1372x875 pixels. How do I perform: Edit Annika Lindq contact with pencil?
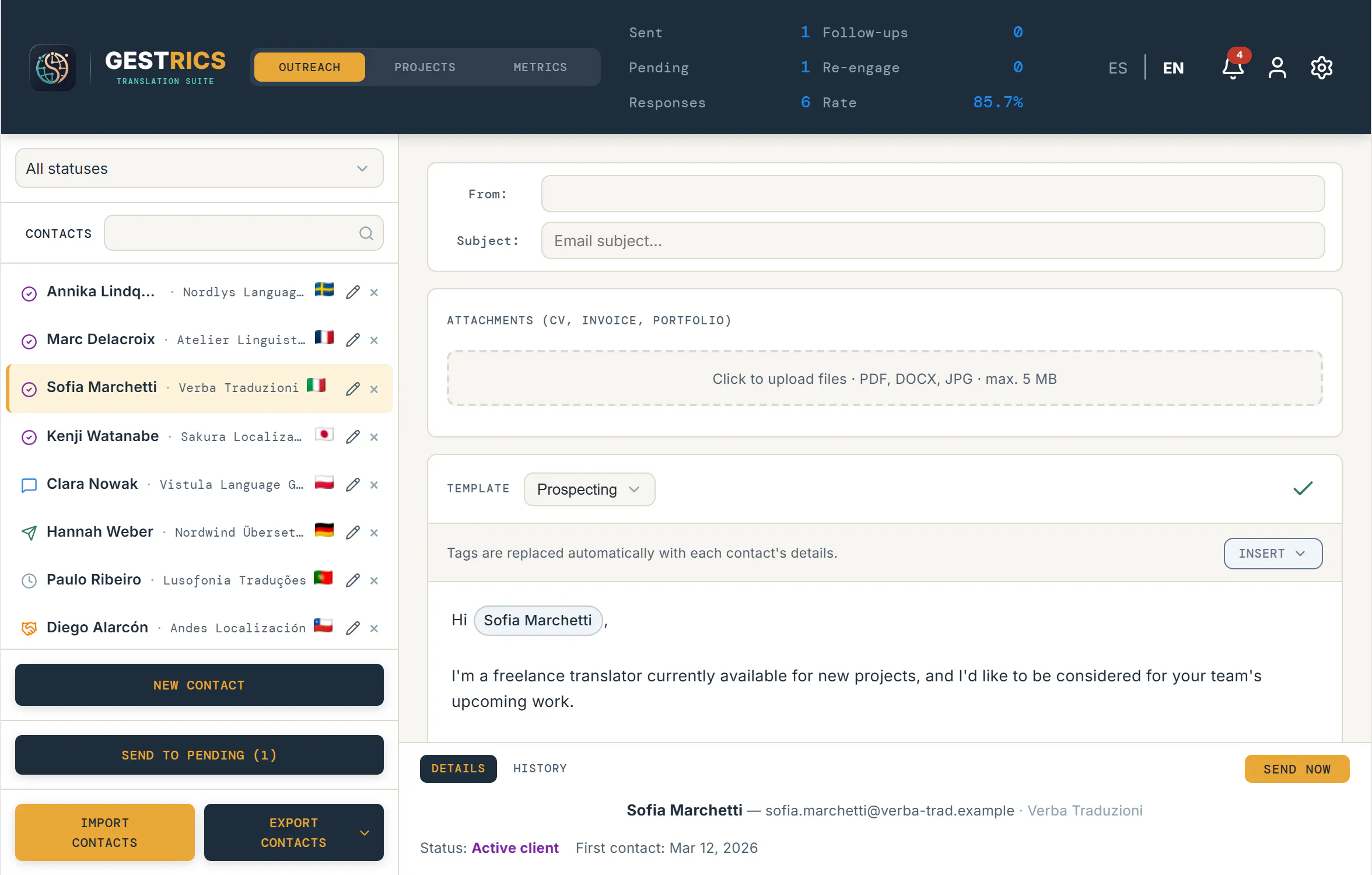tap(352, 292)
